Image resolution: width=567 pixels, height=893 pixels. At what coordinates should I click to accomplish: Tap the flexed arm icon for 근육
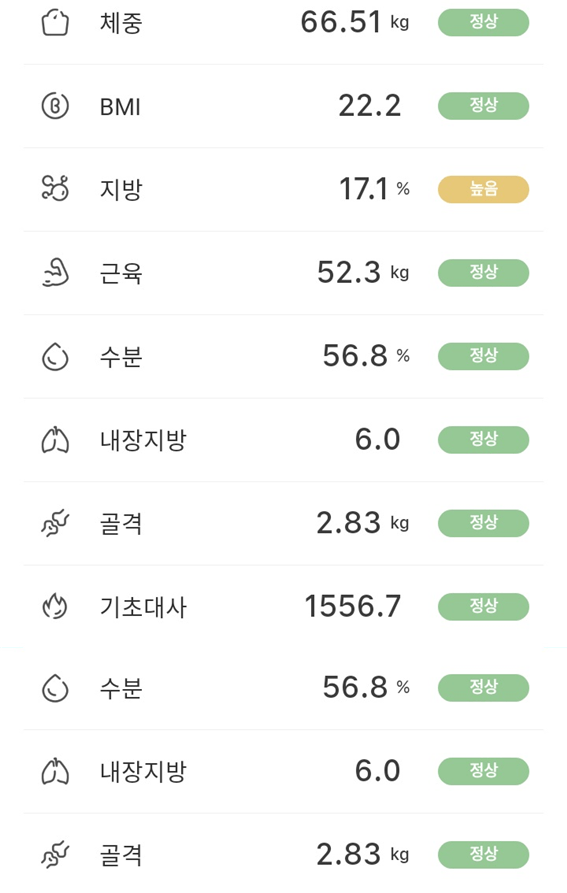tap(55, 273)
